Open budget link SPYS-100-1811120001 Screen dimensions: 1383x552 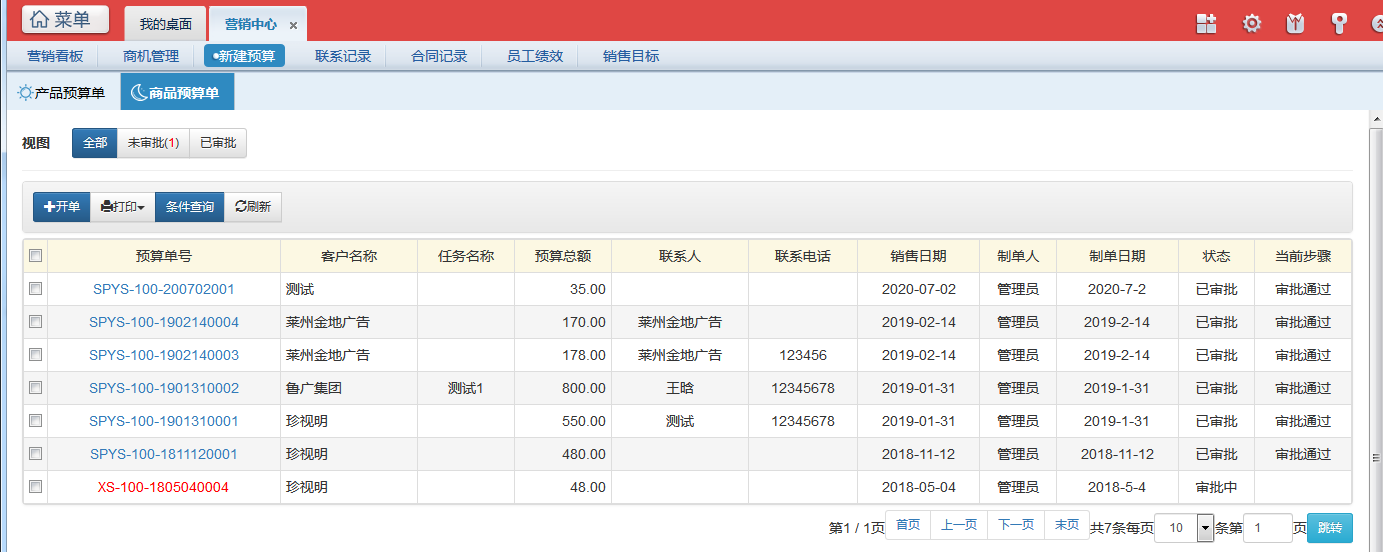tap(164, 454)
